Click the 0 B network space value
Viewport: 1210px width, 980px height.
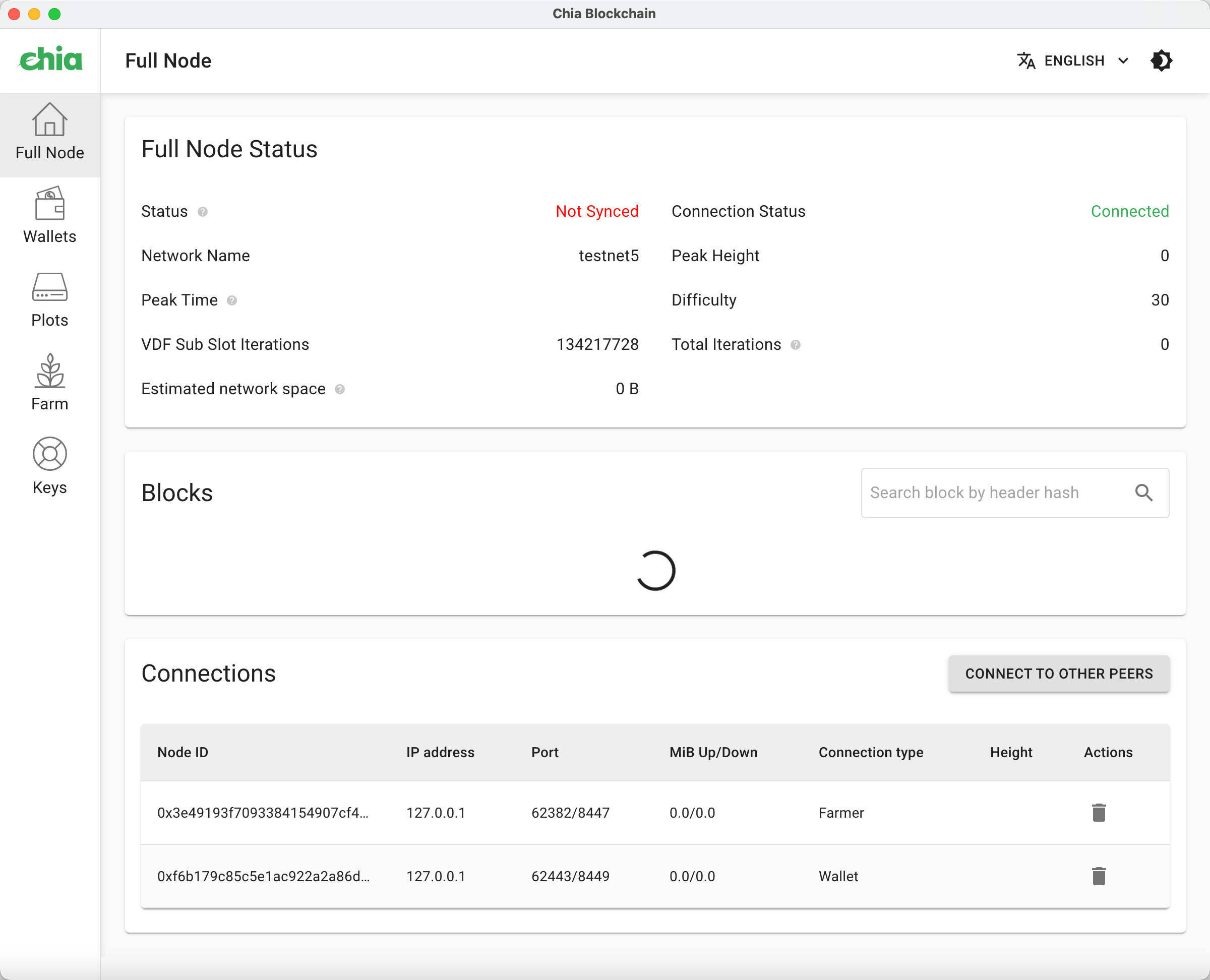click(x=627, y=389)
